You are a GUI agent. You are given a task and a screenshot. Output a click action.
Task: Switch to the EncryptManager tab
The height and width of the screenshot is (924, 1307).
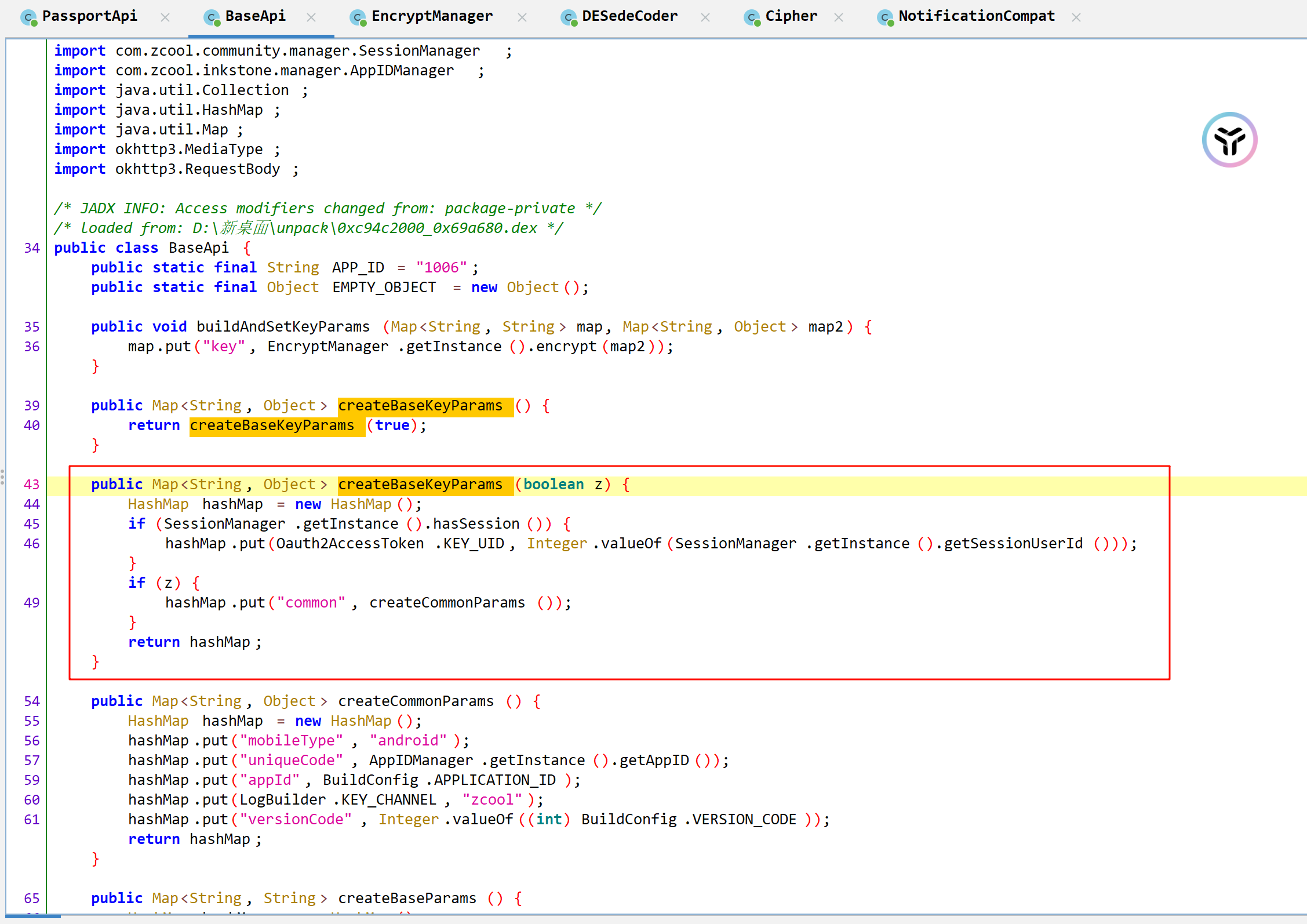coord(432,16)
